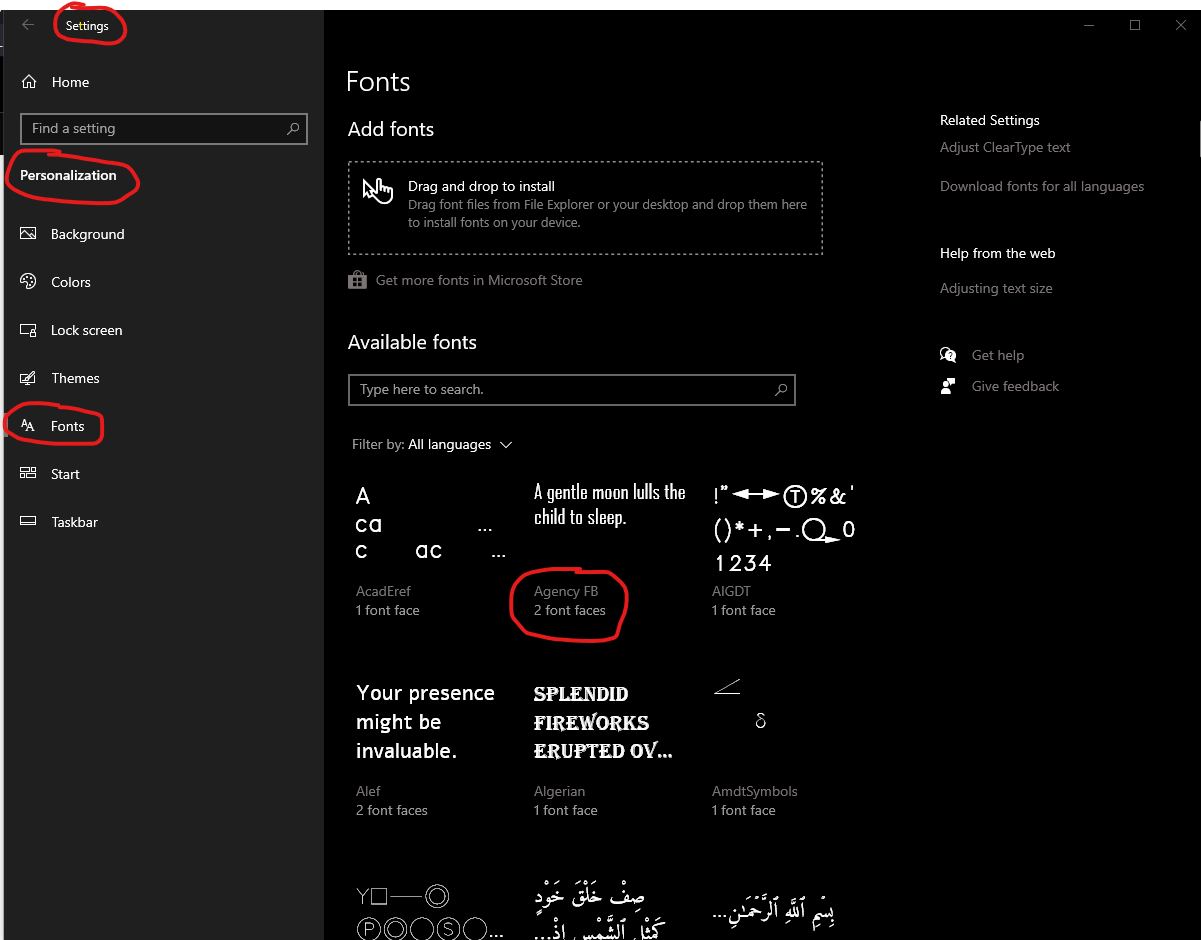Viewport: 1201px width, 940px height.
Task: Open the AmdtSymbols font preview
Action: click(740, 704)
